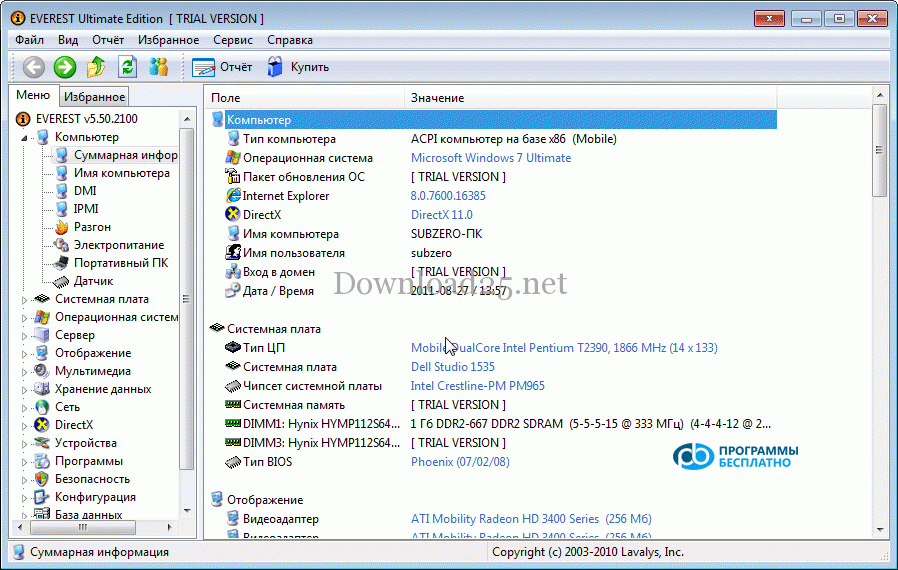
Task: Select the SUBZERO-ПК value
Action: 446,234
